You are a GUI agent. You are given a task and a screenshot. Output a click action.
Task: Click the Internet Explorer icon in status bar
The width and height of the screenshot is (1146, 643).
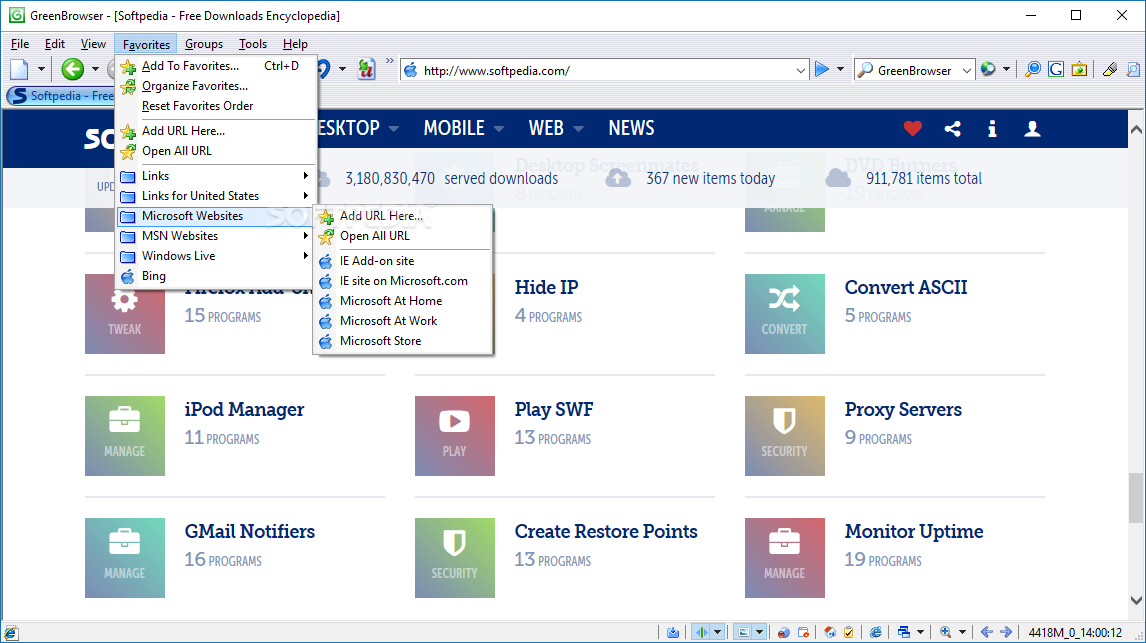(875, 632)
